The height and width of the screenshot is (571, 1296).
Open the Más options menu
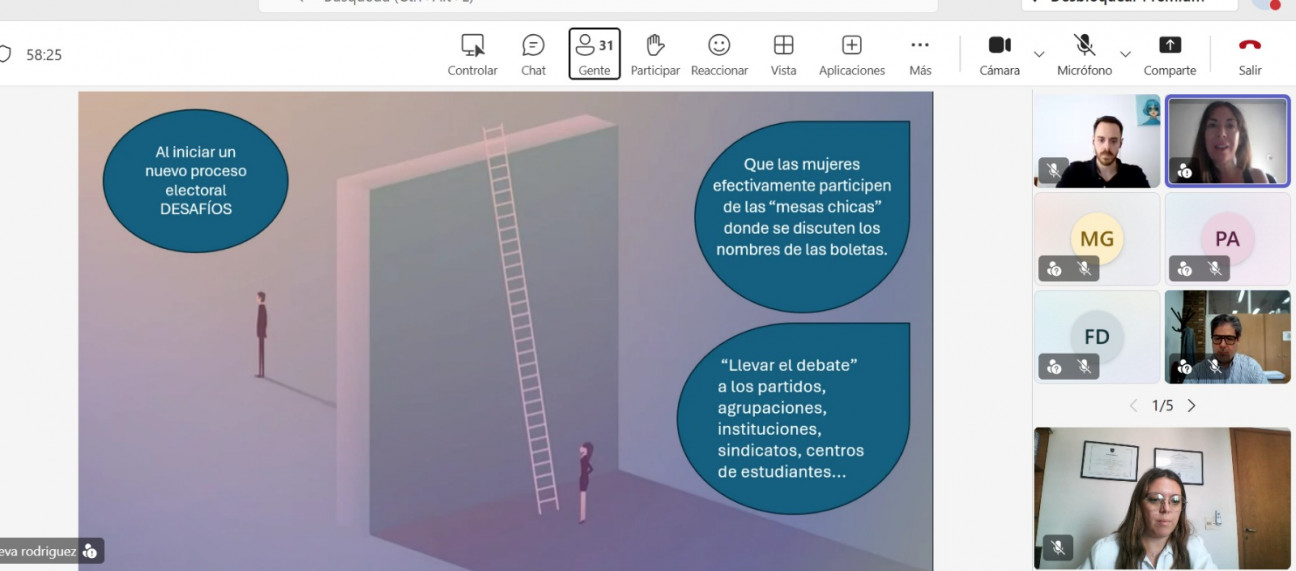click(x=920, y=54)
